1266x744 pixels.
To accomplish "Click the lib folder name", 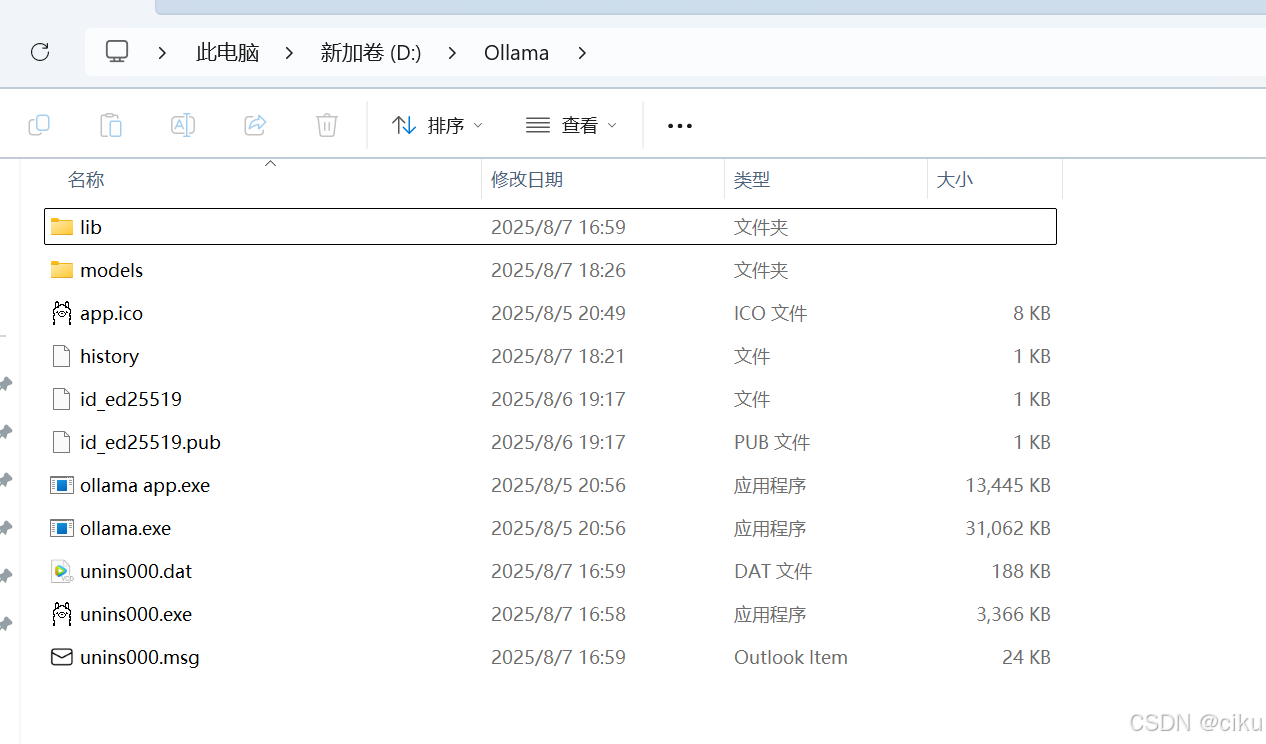I will (x=91, y=227).
